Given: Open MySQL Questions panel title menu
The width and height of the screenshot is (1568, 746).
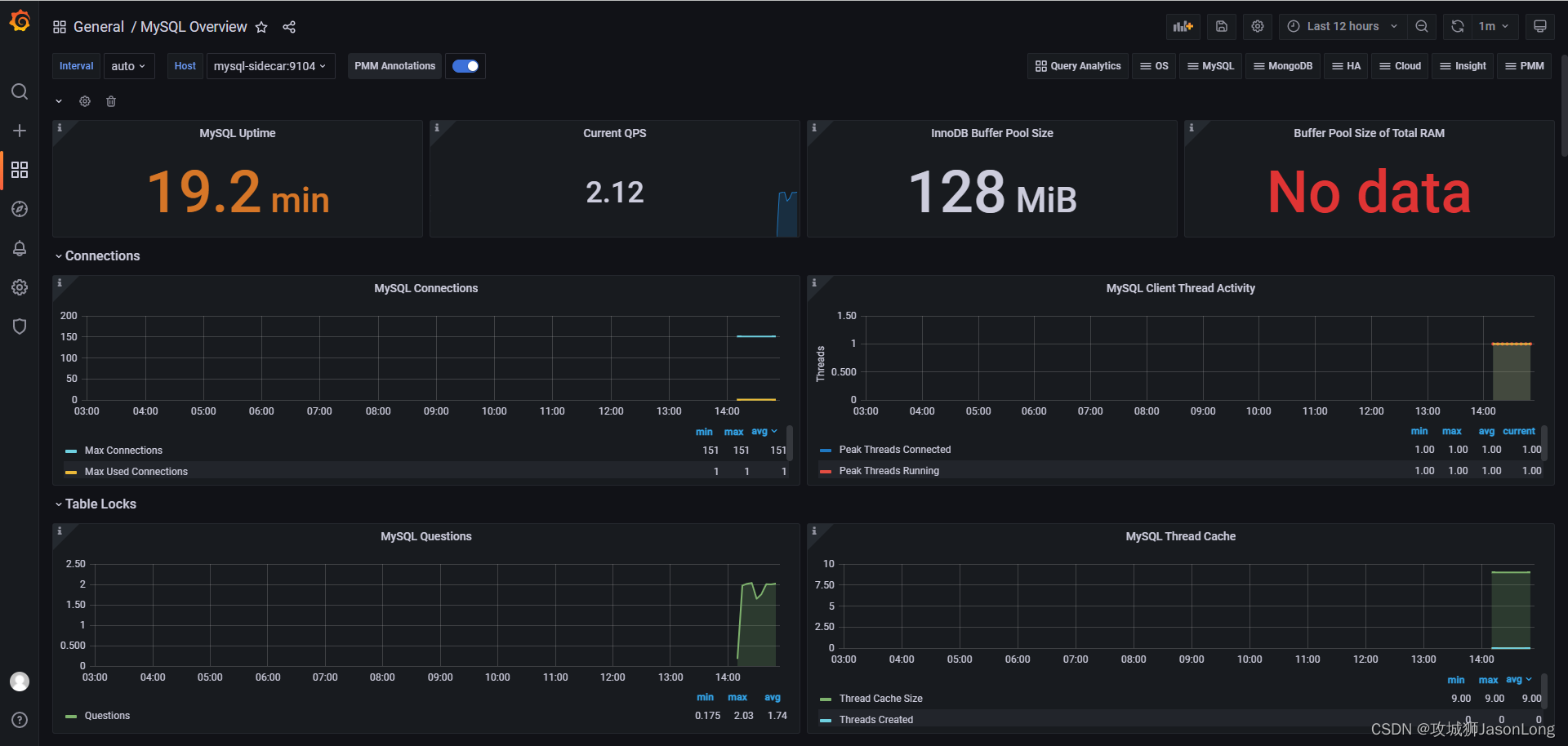Looking at the screenshot, I should [x=426, y=536].
